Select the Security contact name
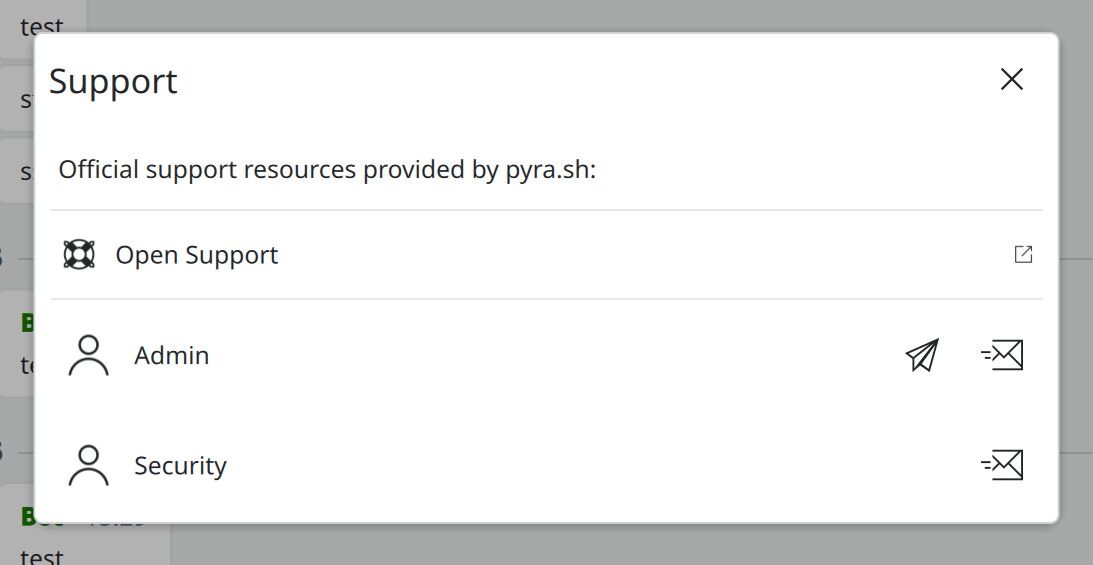 180,465
